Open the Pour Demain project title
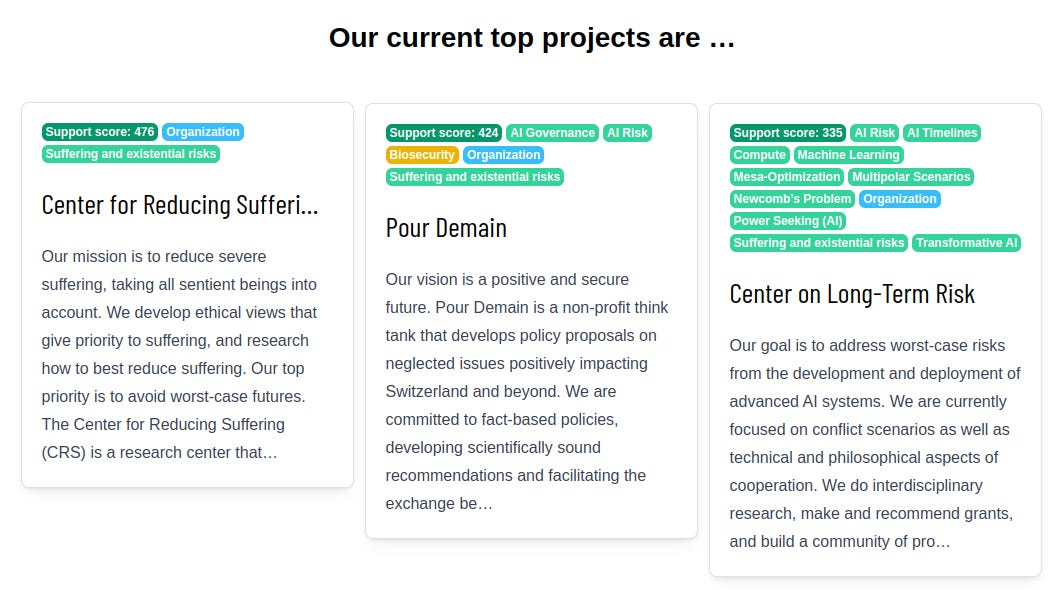The height and width of the screenshot is (590, 1061). pyautogui.click(x=446, y=228)
